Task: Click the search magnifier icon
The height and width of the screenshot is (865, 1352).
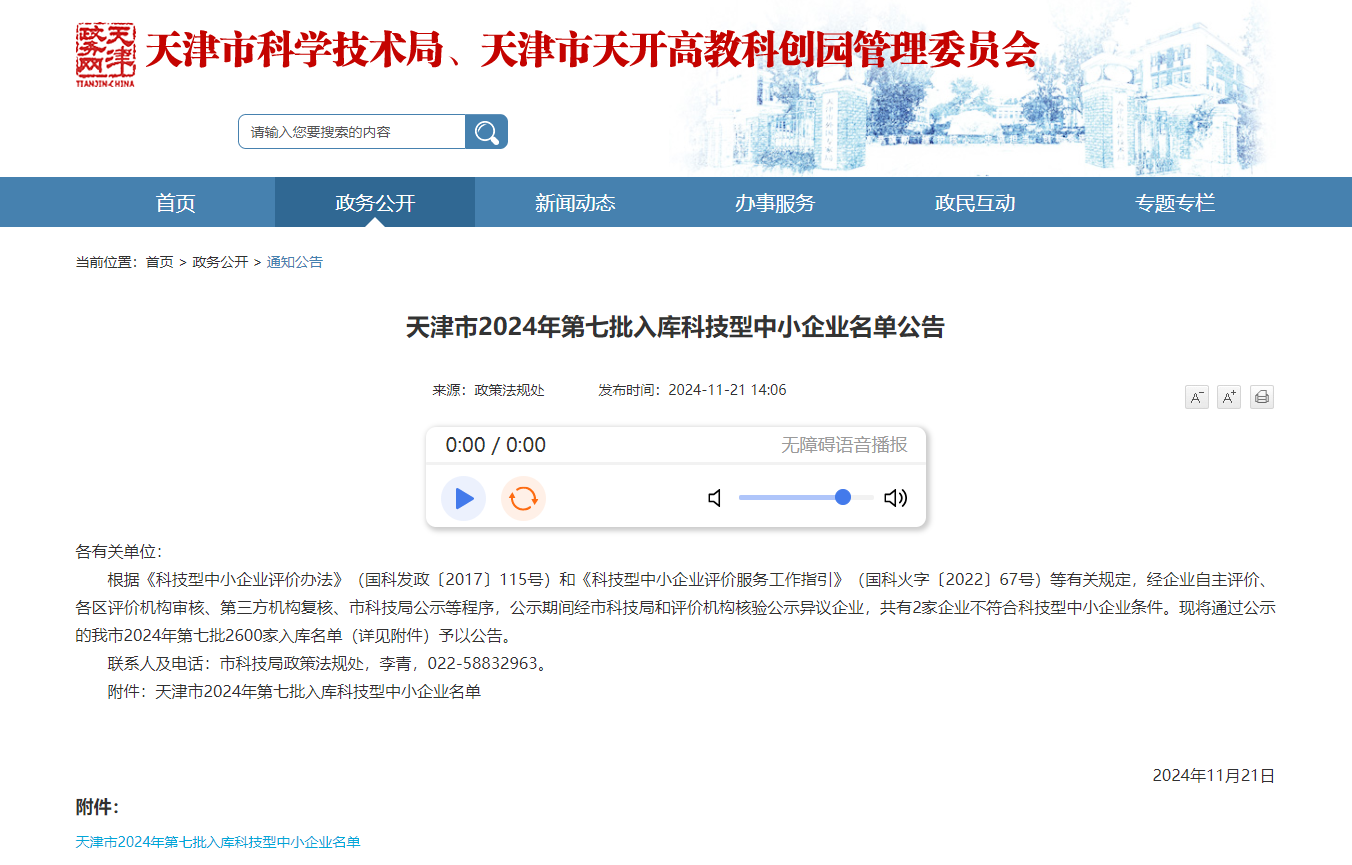Action: [486, 132]
